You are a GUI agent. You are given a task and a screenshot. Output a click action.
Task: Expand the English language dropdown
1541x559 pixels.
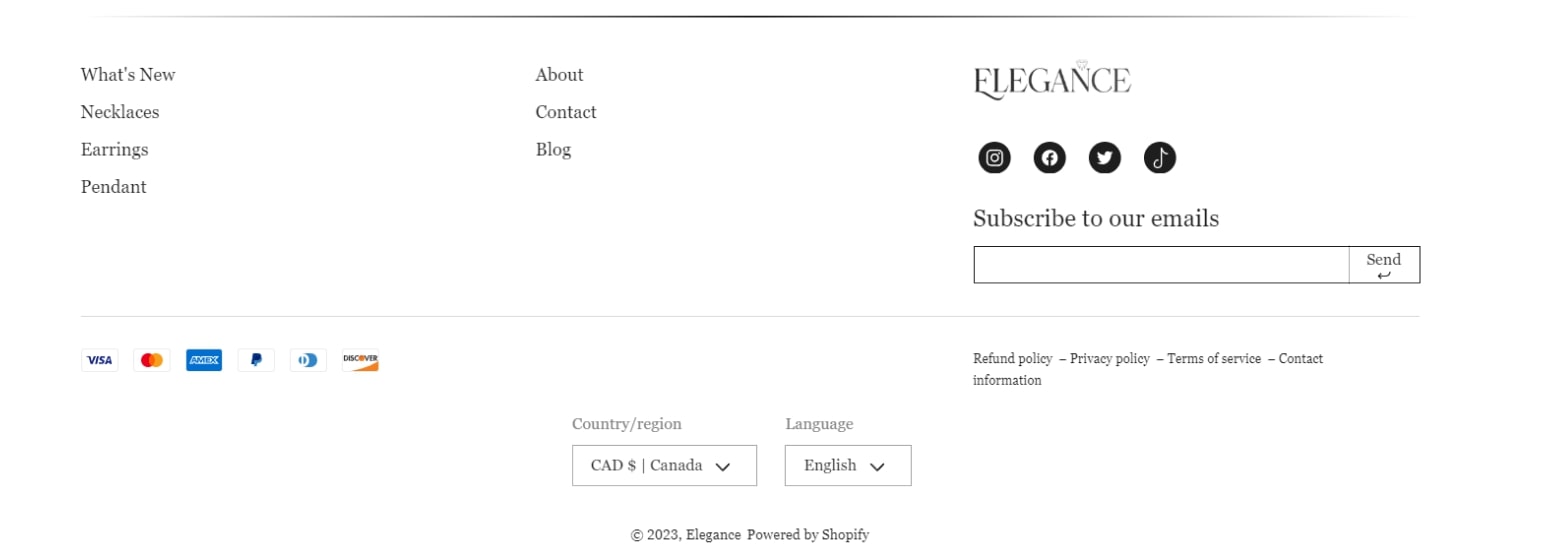pyautogui.click(x=848, y=465)
